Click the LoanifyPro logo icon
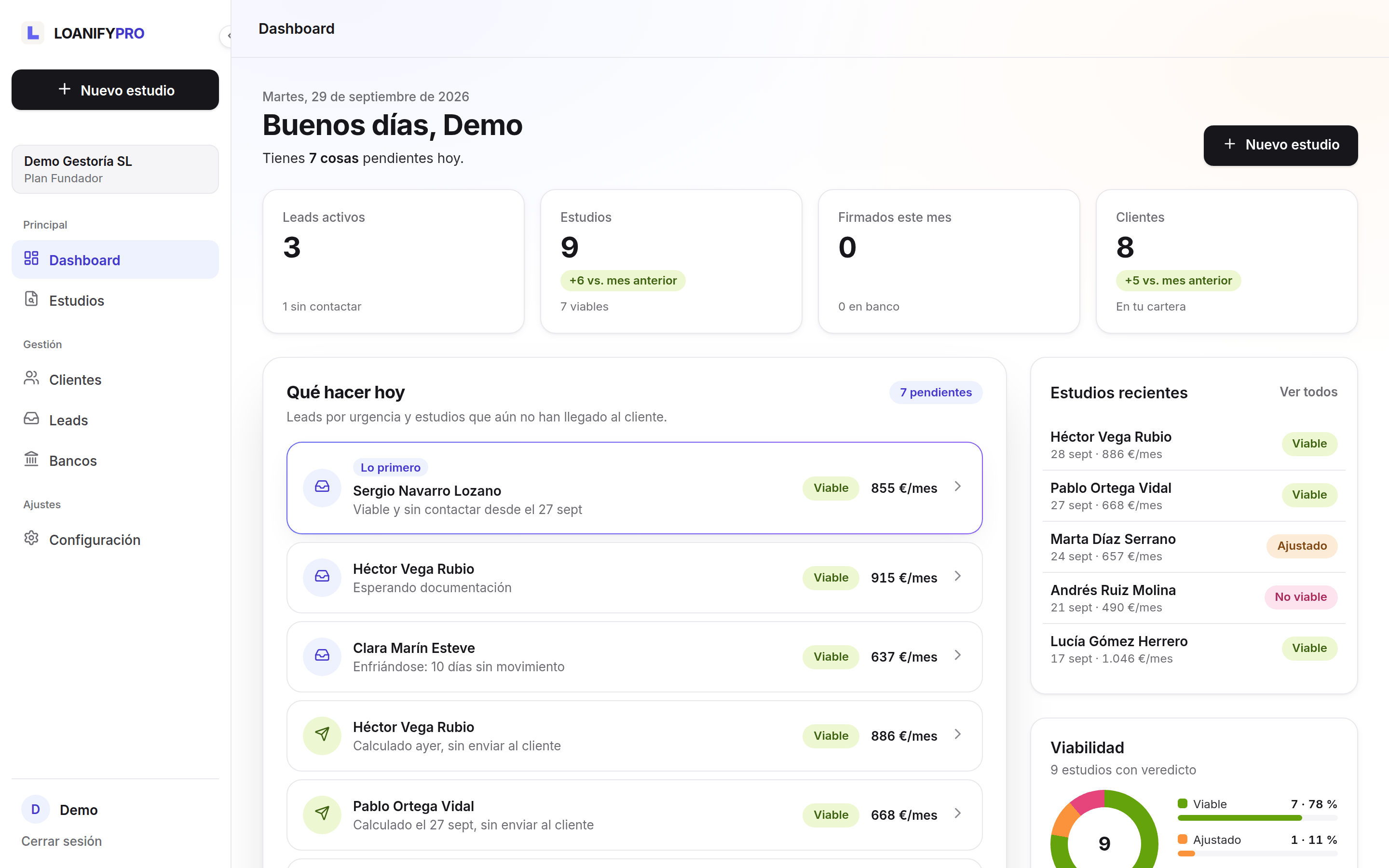The width and height of the screenshot is (1389, 868). pos(33,33)
